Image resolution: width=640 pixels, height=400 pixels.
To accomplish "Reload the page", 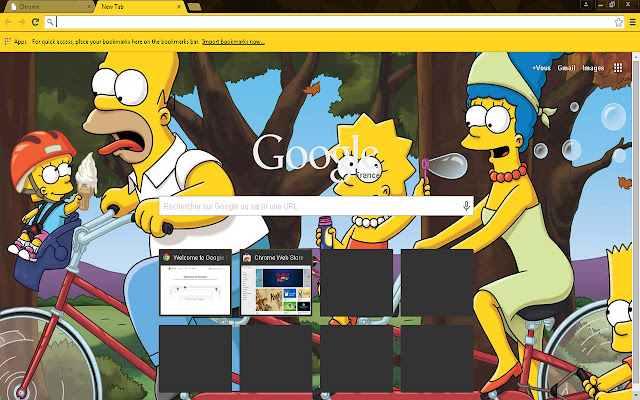I will click(x=36, y=22).
